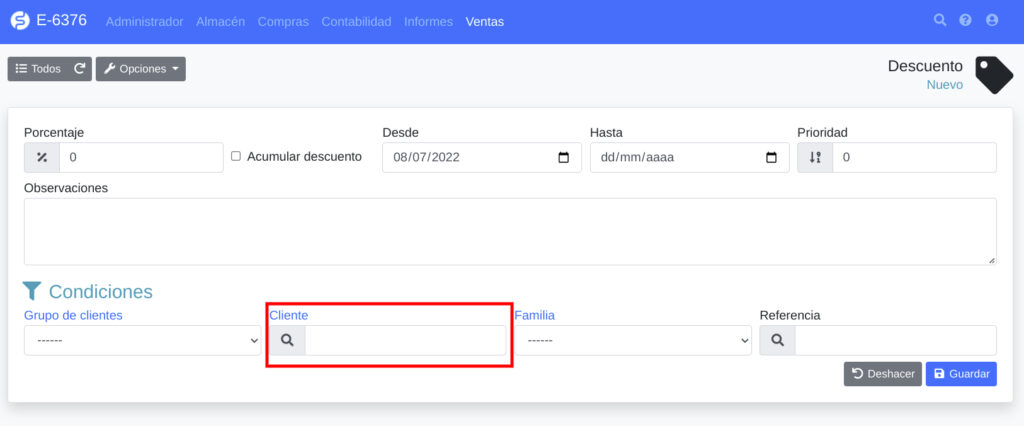Focus the Porcentaje input field
This screenshot has width=1024, height=426.
coord(141,158)
